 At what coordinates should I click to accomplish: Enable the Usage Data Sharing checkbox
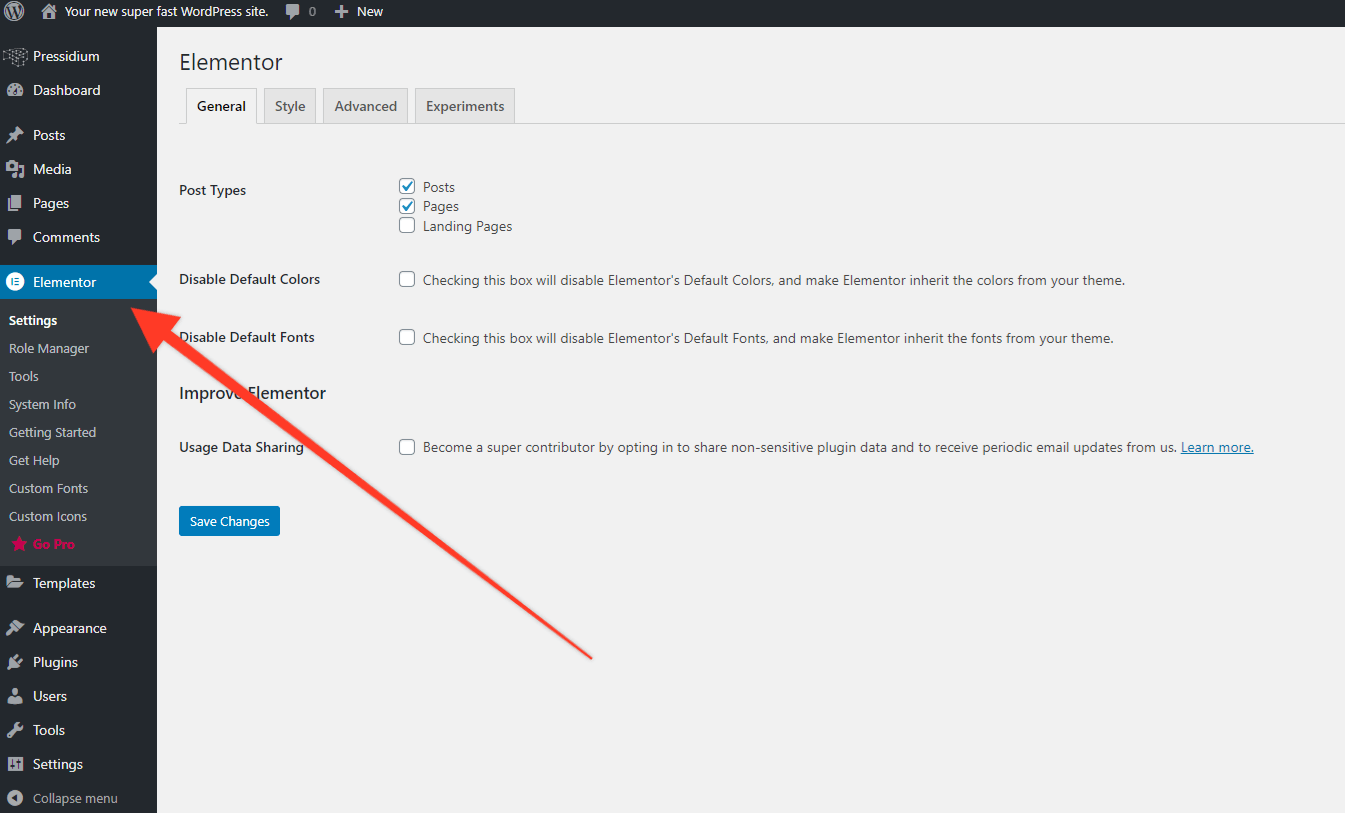click(407, 447)
